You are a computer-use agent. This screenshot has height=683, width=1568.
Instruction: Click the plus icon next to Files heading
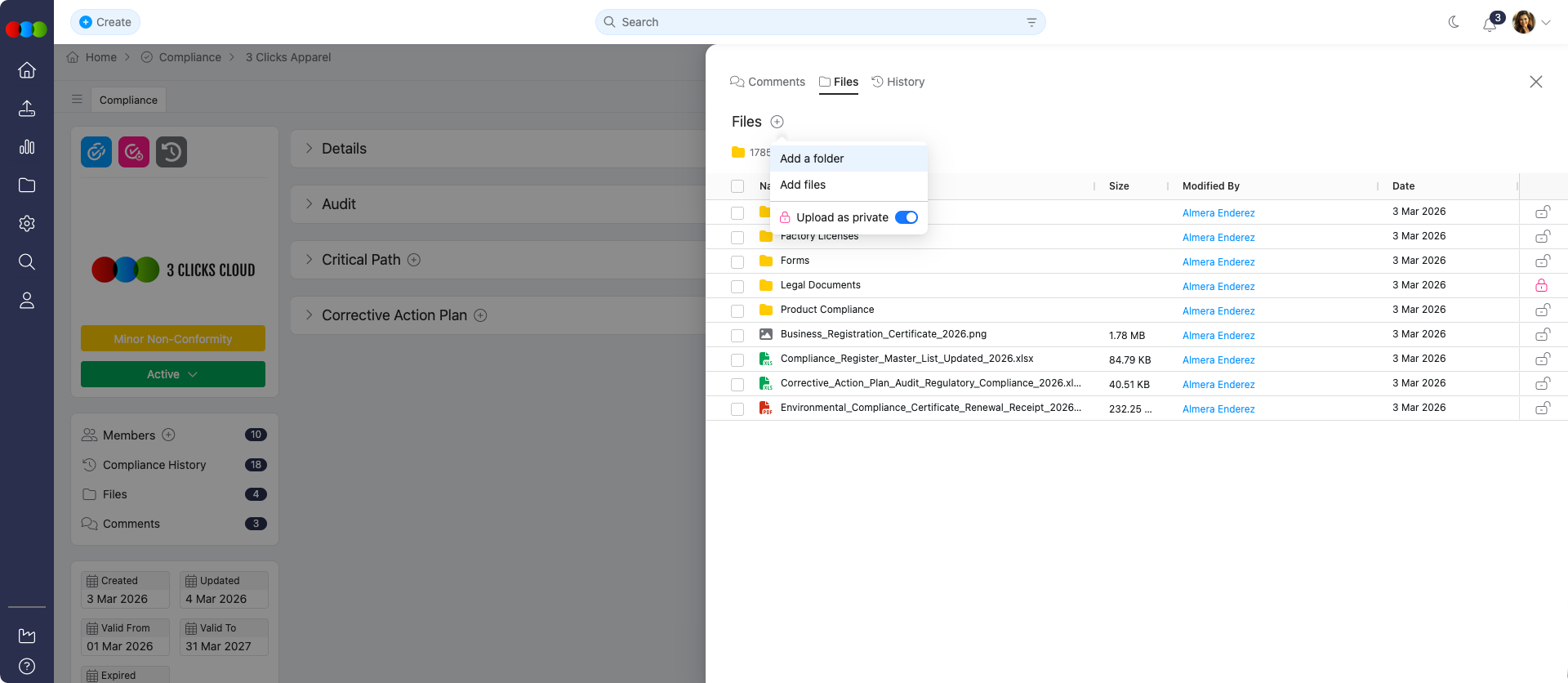click(777, 122)
